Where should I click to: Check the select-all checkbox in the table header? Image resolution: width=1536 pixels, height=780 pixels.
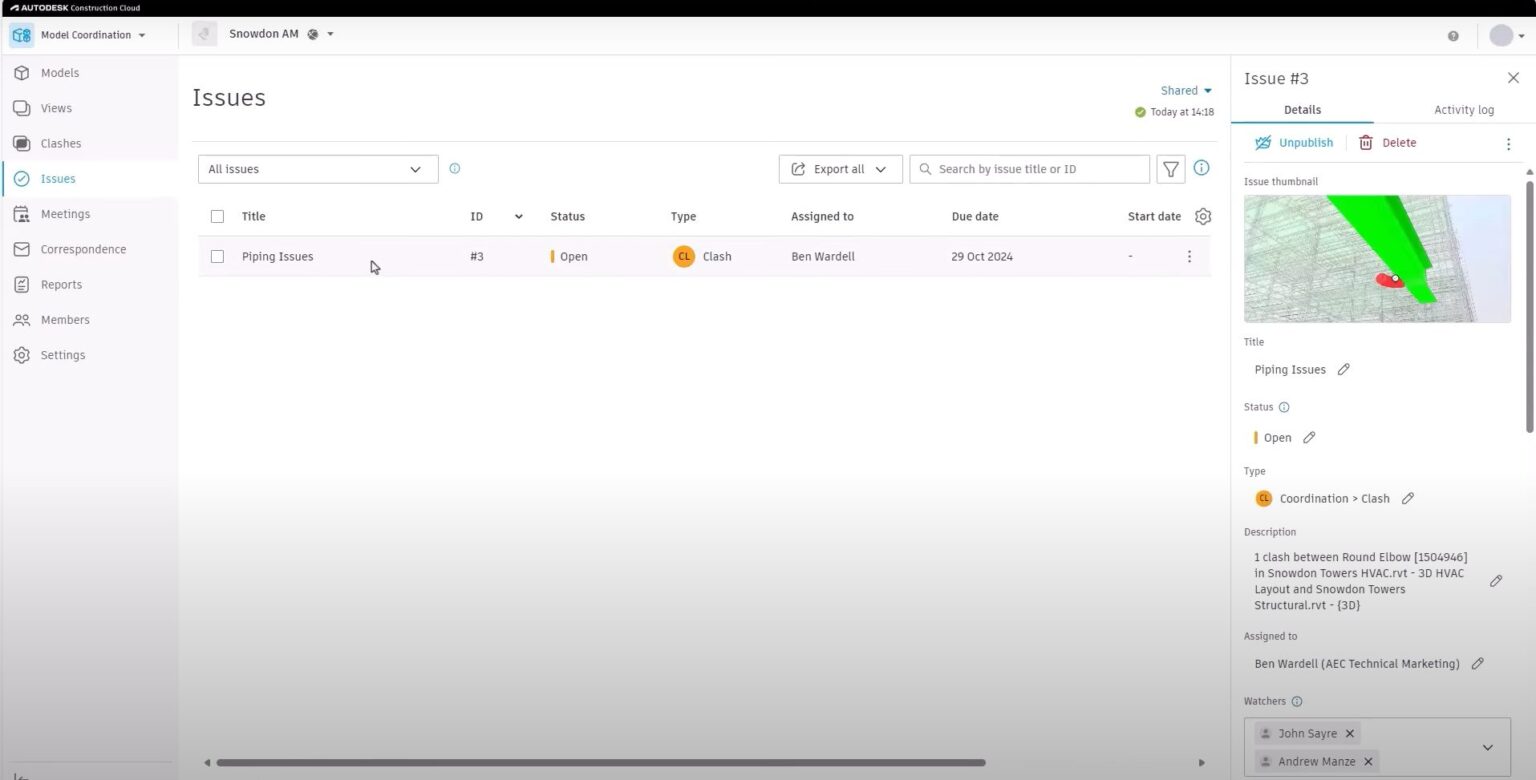(217, 215)
